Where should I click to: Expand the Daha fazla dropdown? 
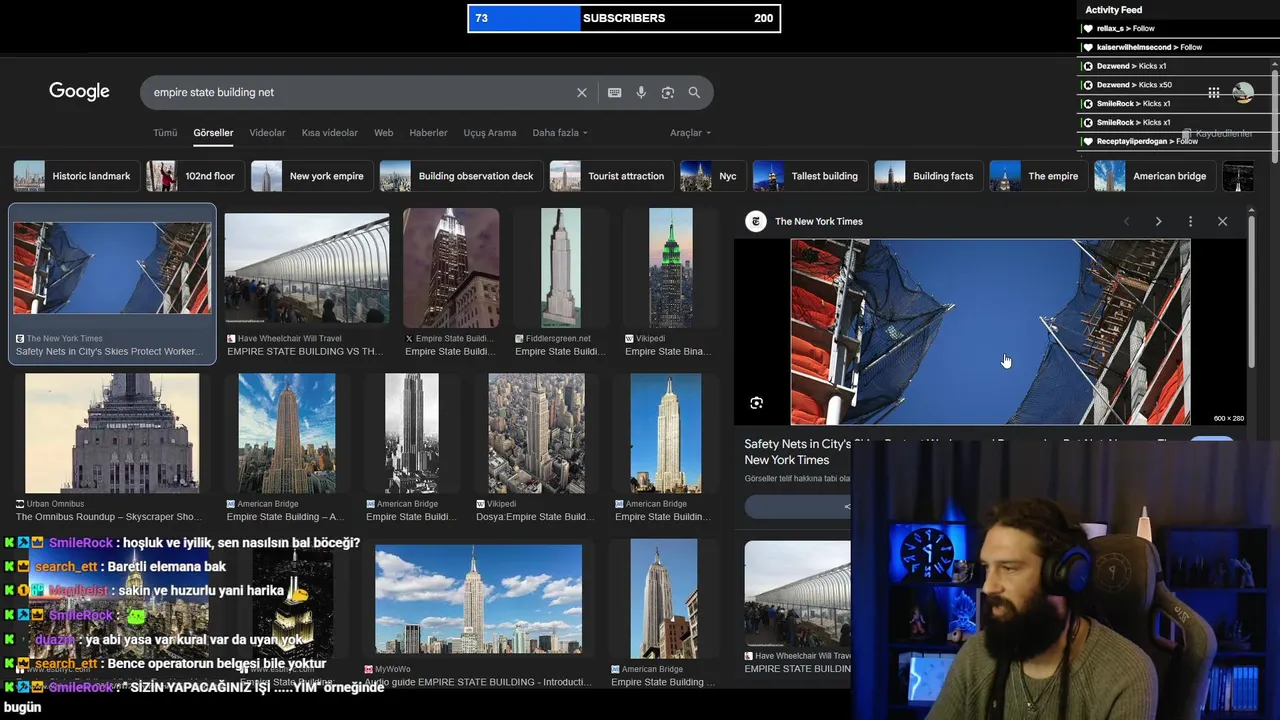(x=560, y=133)
